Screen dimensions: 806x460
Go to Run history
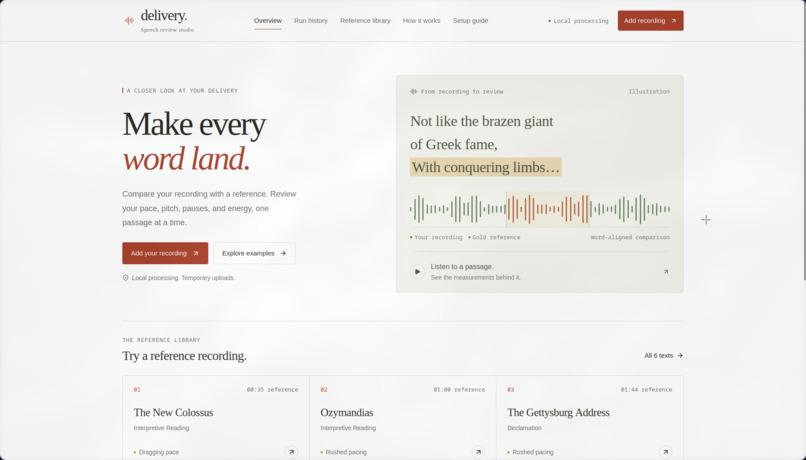click(x=310, y=21)
